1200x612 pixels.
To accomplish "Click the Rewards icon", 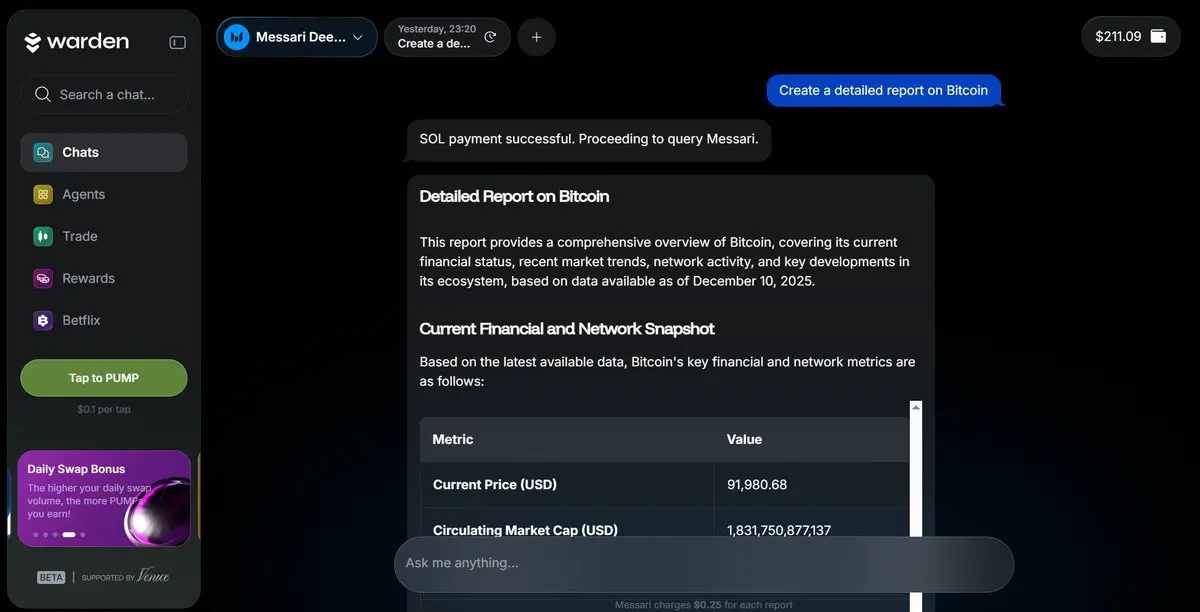I will pos(42,278).
